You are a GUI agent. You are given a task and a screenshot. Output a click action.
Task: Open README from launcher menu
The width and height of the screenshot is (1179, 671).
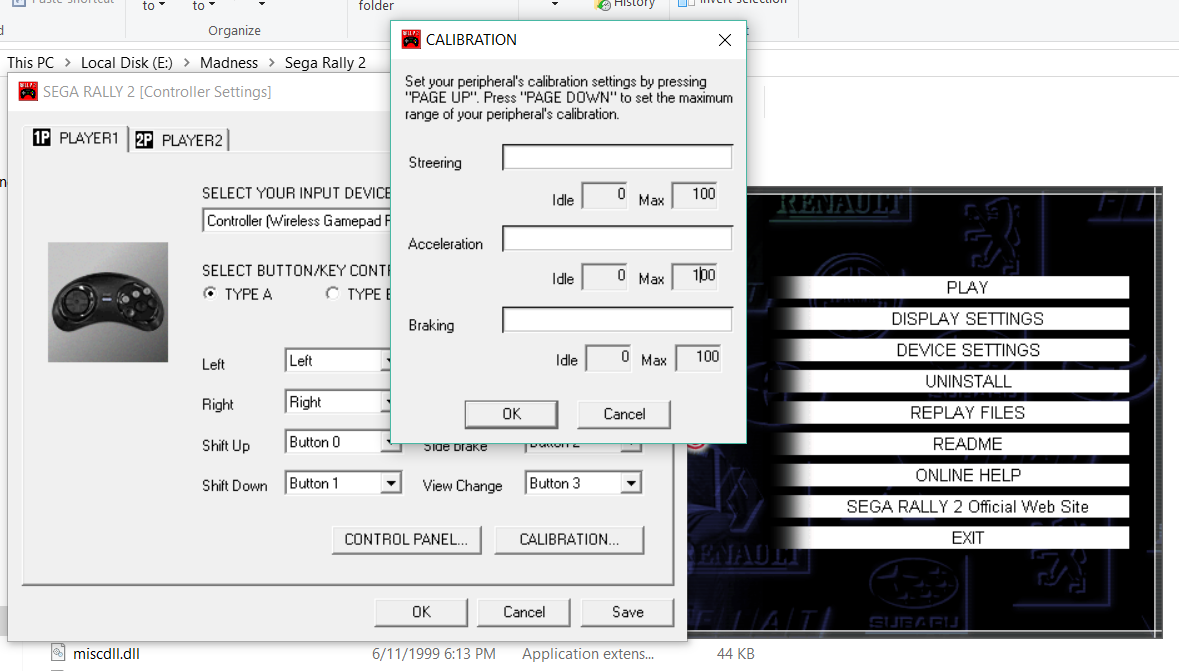[x=967, y=444]
